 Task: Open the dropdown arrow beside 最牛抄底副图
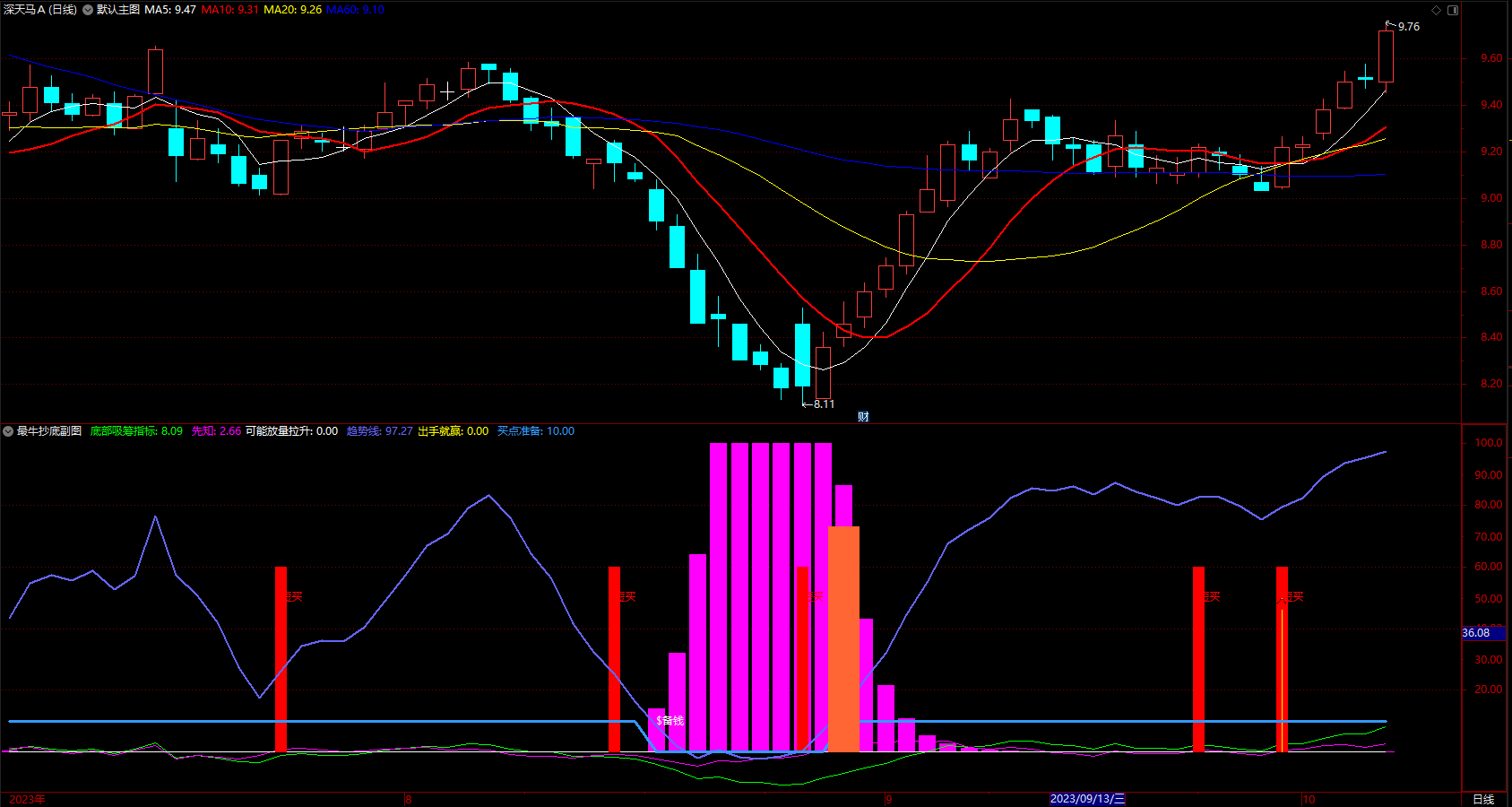point(8,431)
